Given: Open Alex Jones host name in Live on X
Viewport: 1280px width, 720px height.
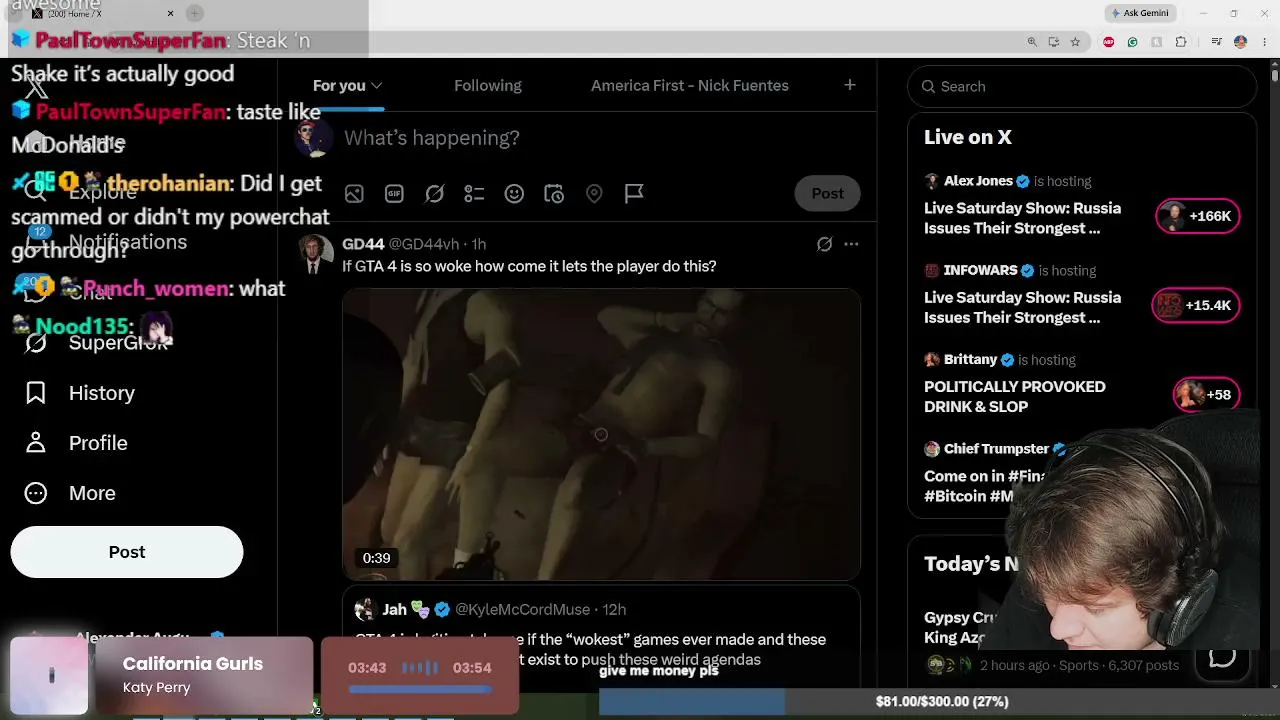Looking at the screenshot, I should point(978,181).
